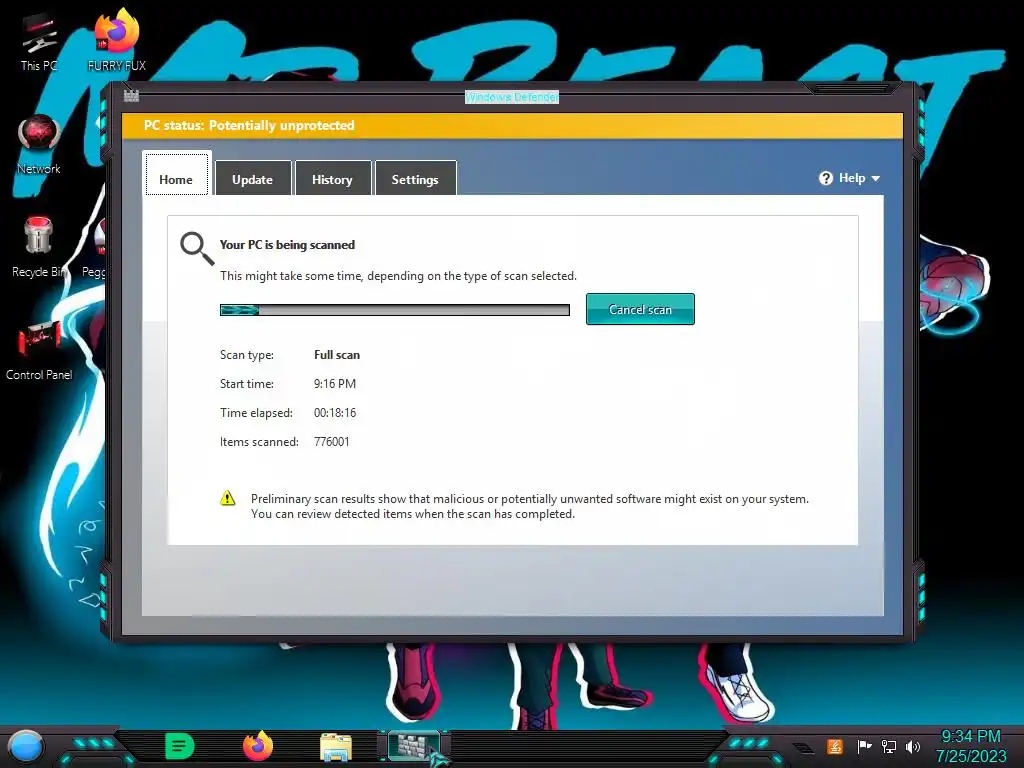The image size is (1024, 768).
Task: Expand the Help dropdown arrow
Action: (876, 178)
